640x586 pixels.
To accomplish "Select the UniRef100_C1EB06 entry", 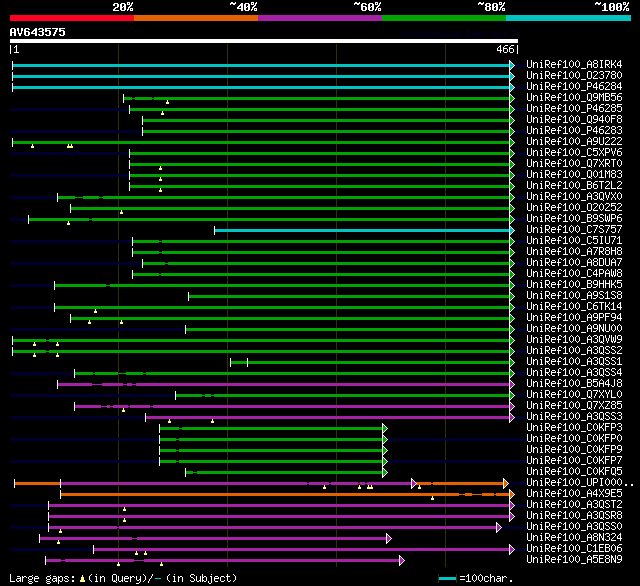I will click(574, 549).
